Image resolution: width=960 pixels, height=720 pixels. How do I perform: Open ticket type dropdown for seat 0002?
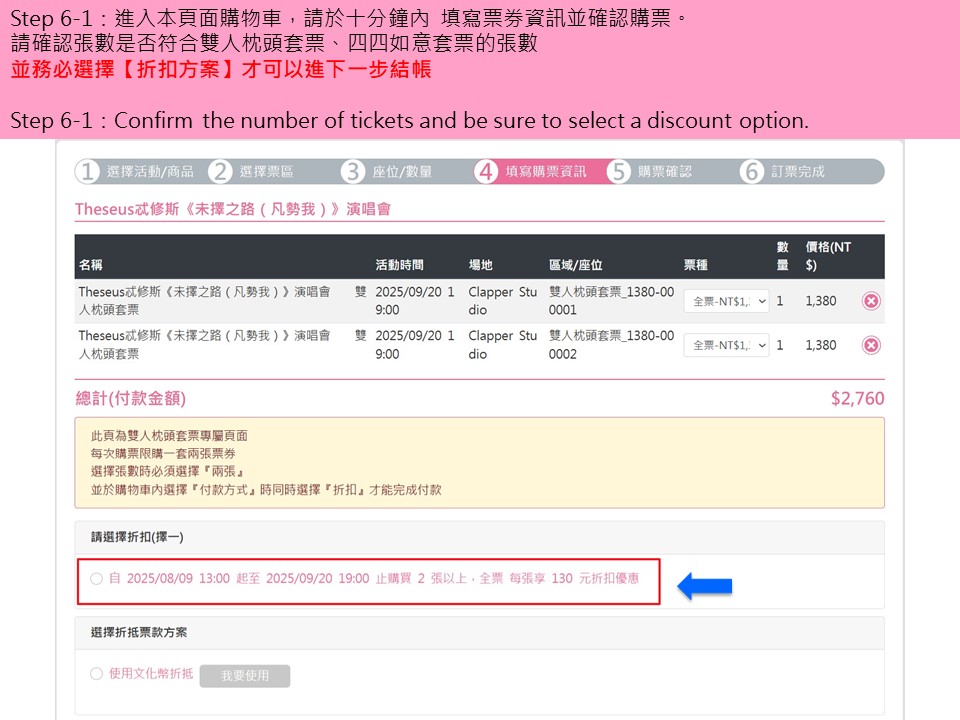(726, 345)
